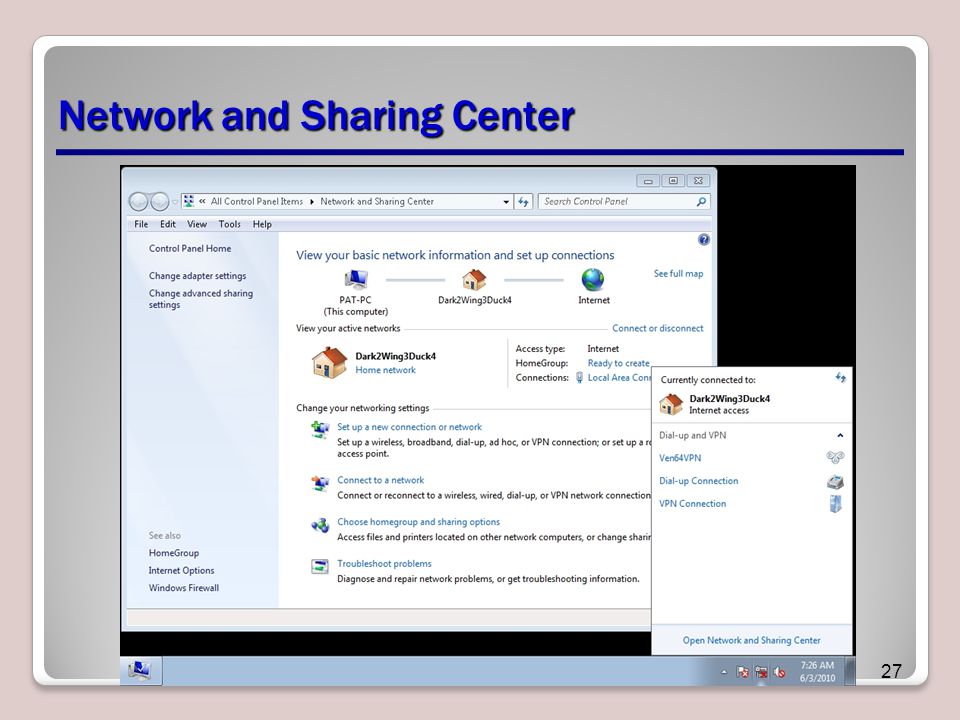960x720 pixels.
Task: Click the Ven64VPN connection icon
Action: click(x=835, y=457)
